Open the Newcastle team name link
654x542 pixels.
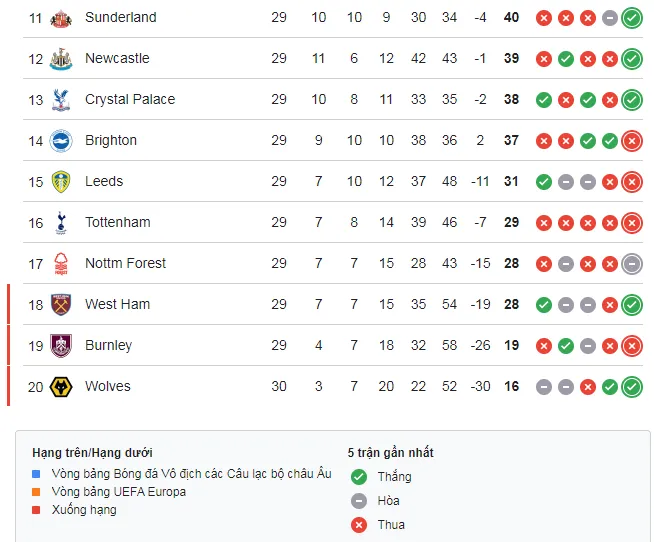117,59
